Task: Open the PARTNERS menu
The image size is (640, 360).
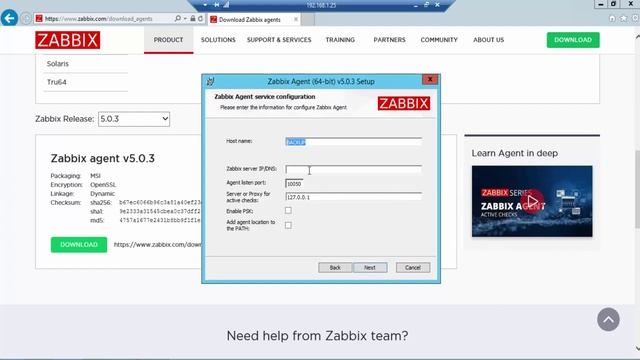Action: (x=389, y=40)
